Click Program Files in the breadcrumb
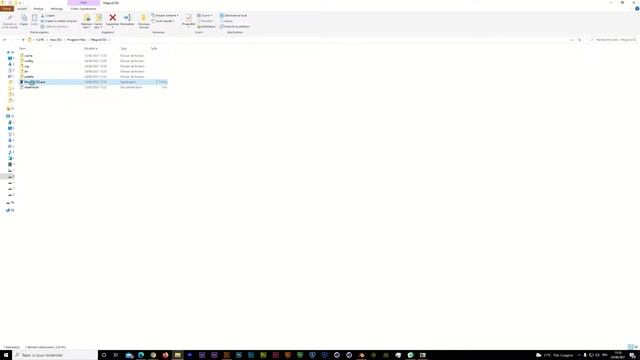Image resolution: width=640 pixels, height=360 pixels. (76, 40)
